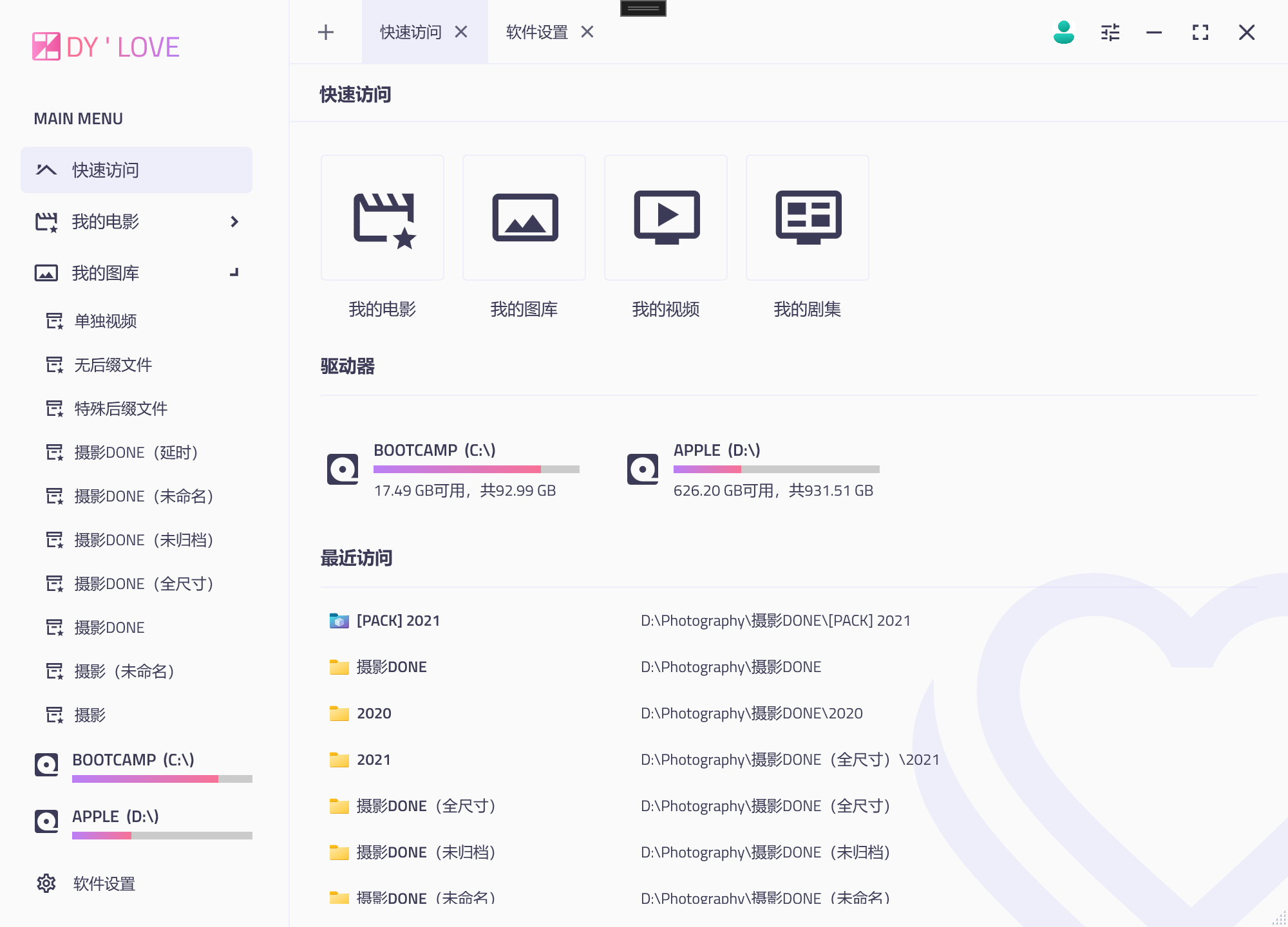Click BOOTCAMP (C:\) disk icon in main panel
This screenshot has width=1288, height=927.
point(343,469)
